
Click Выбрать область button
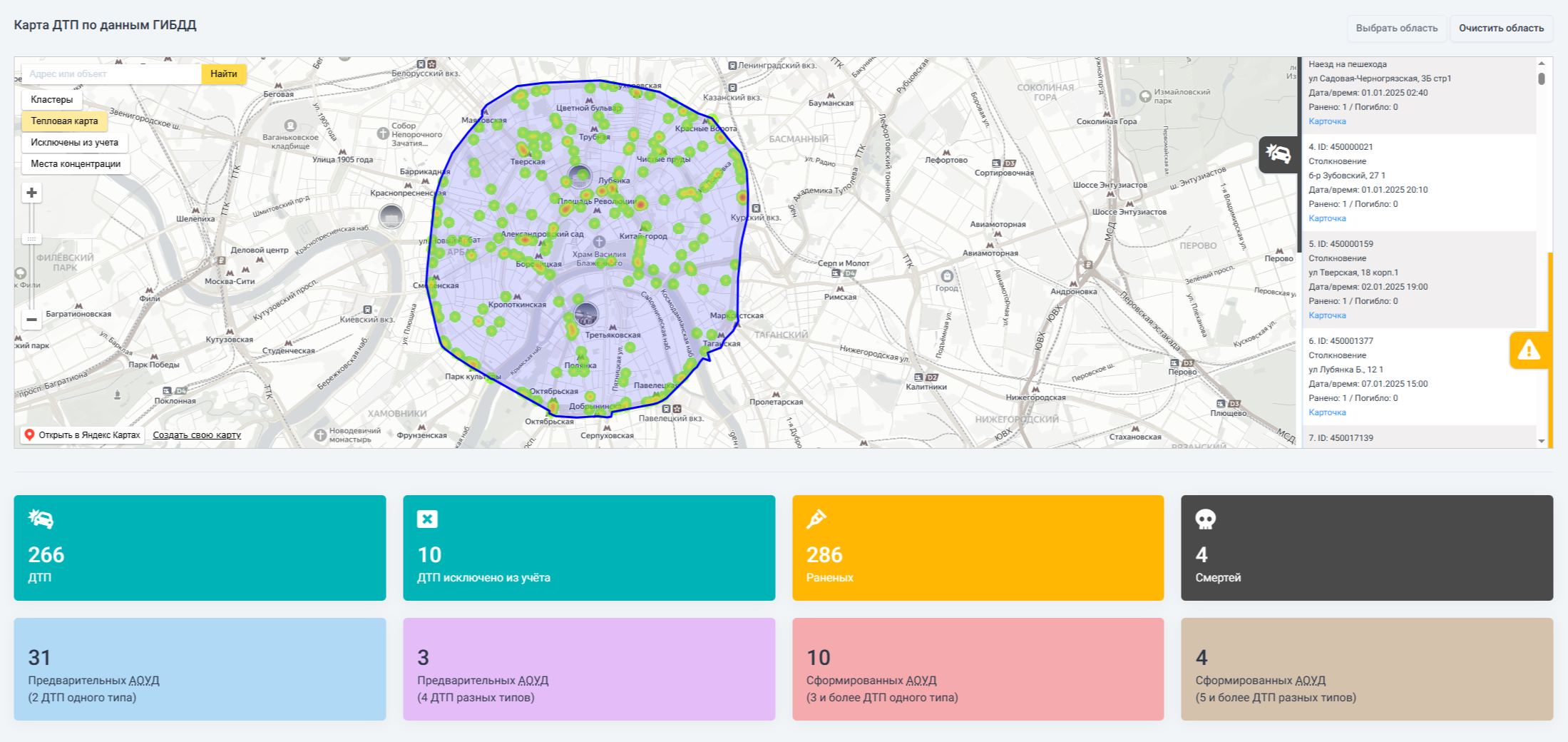[x=1396, y=29]
